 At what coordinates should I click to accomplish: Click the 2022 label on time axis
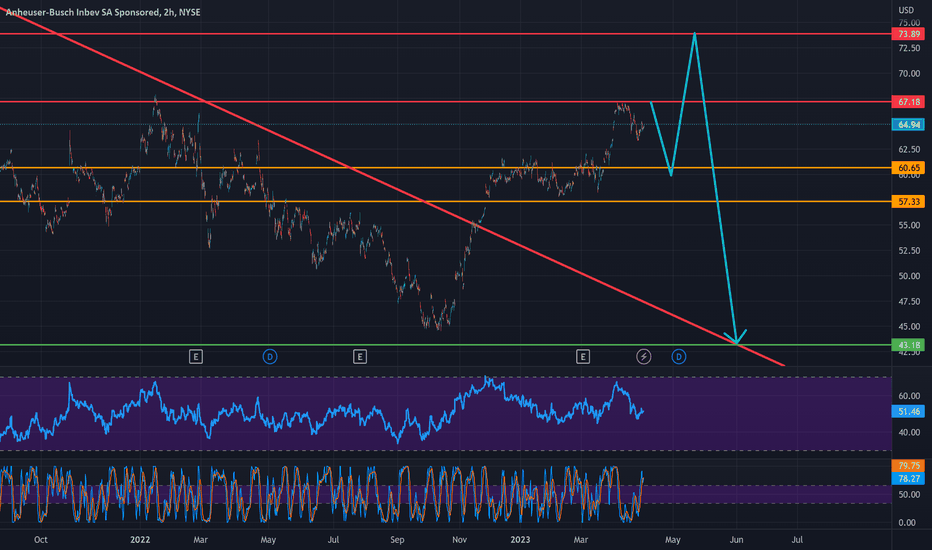click(x=140, y=540)
